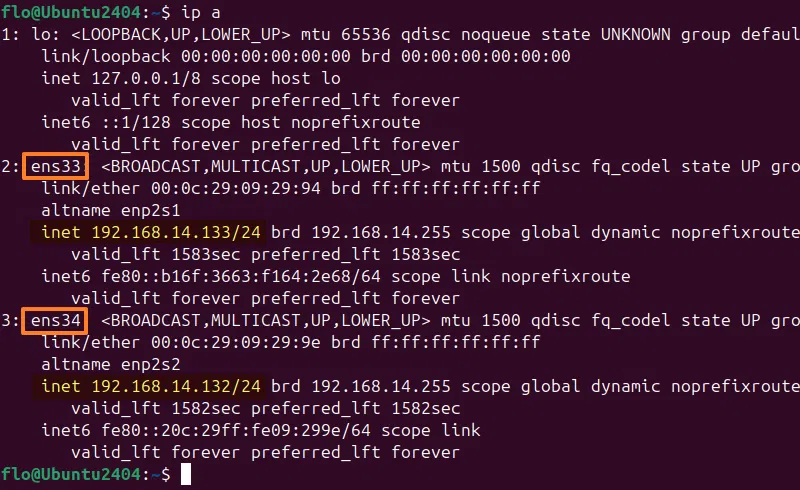Click the highlighted ens33 interface name
Screen dimensions: 800x490
pyautogui.click(x=59, y=165)
